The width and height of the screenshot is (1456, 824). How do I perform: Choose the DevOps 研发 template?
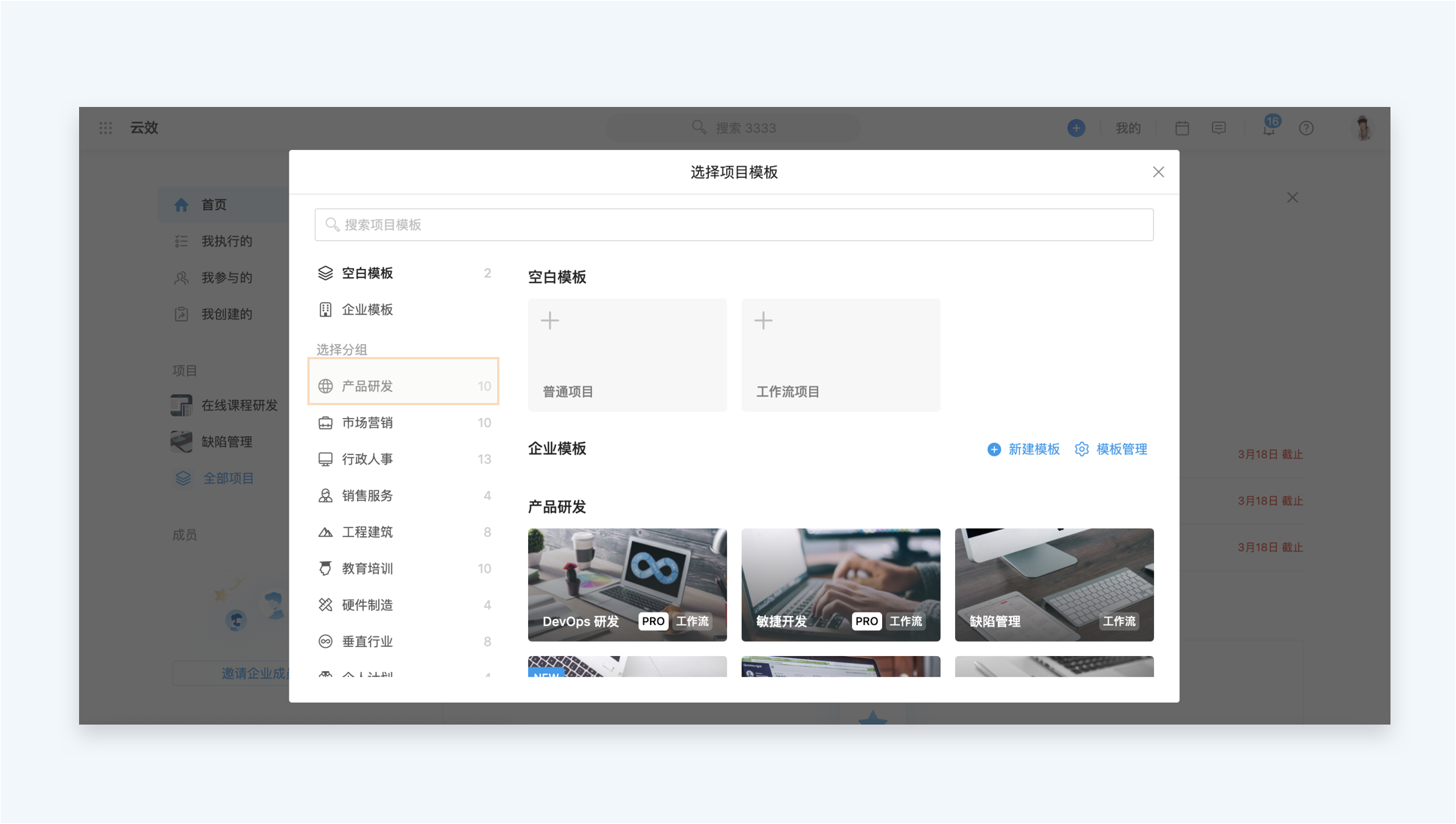click(x=627, y=584)
